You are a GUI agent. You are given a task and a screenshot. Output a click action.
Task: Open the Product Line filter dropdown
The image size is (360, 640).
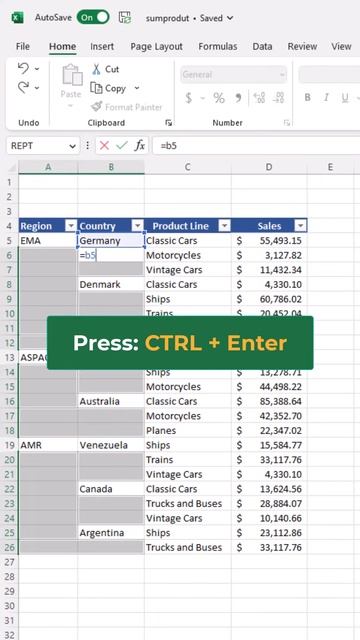click(224, 226)
